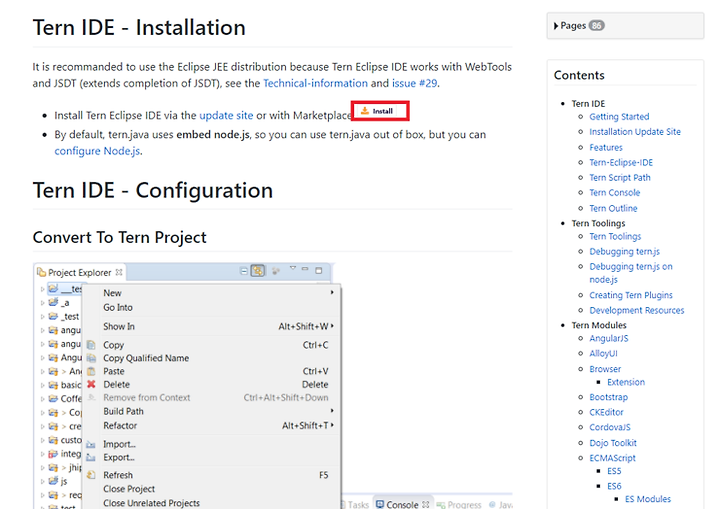720x509 pixels.
Task: Click the Refresh icon in context menu
Action: (x=91, y=475)
